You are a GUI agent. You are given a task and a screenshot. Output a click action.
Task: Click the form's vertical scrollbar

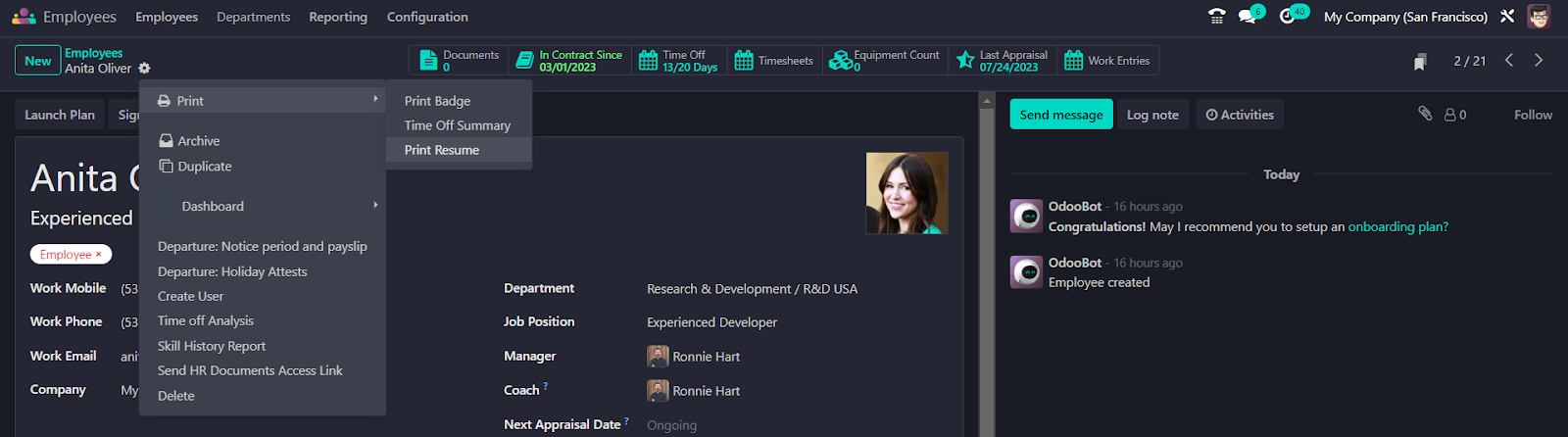pyautogui.click(x=987, y=265)
